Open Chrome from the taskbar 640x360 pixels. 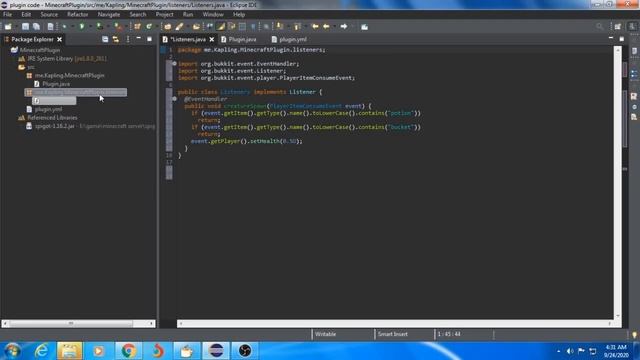[128, 351]
